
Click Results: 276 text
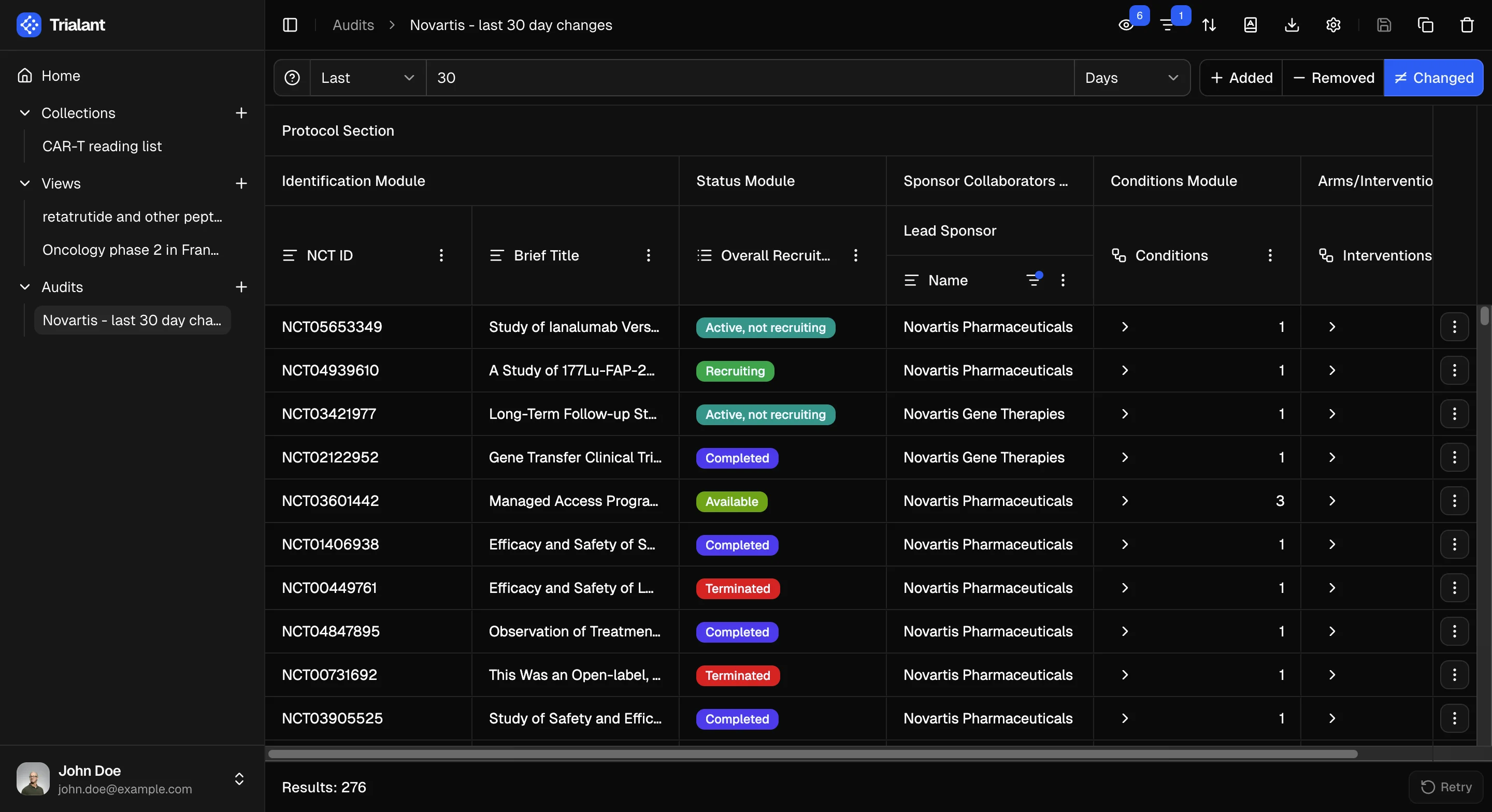point(324,787)
